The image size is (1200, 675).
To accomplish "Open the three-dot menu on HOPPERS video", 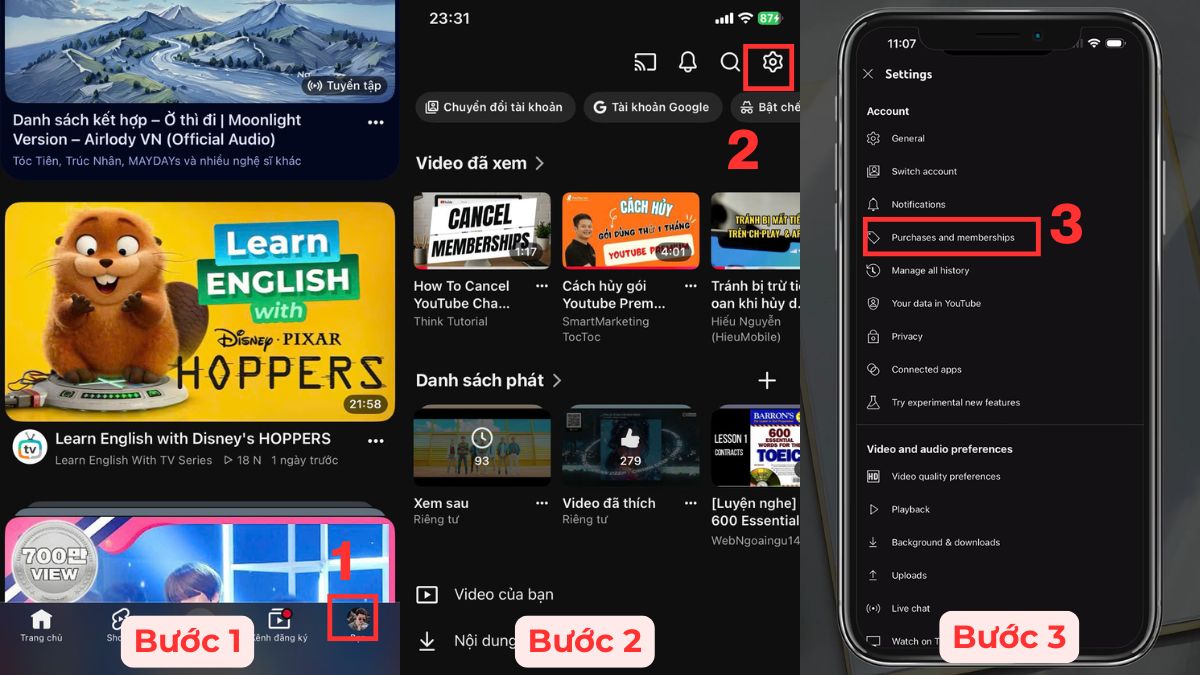I will [376, 440].
